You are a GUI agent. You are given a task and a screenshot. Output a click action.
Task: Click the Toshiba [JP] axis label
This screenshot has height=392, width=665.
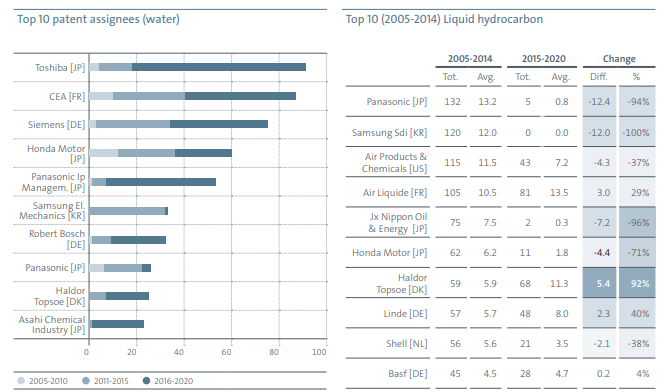pos(60,68)
